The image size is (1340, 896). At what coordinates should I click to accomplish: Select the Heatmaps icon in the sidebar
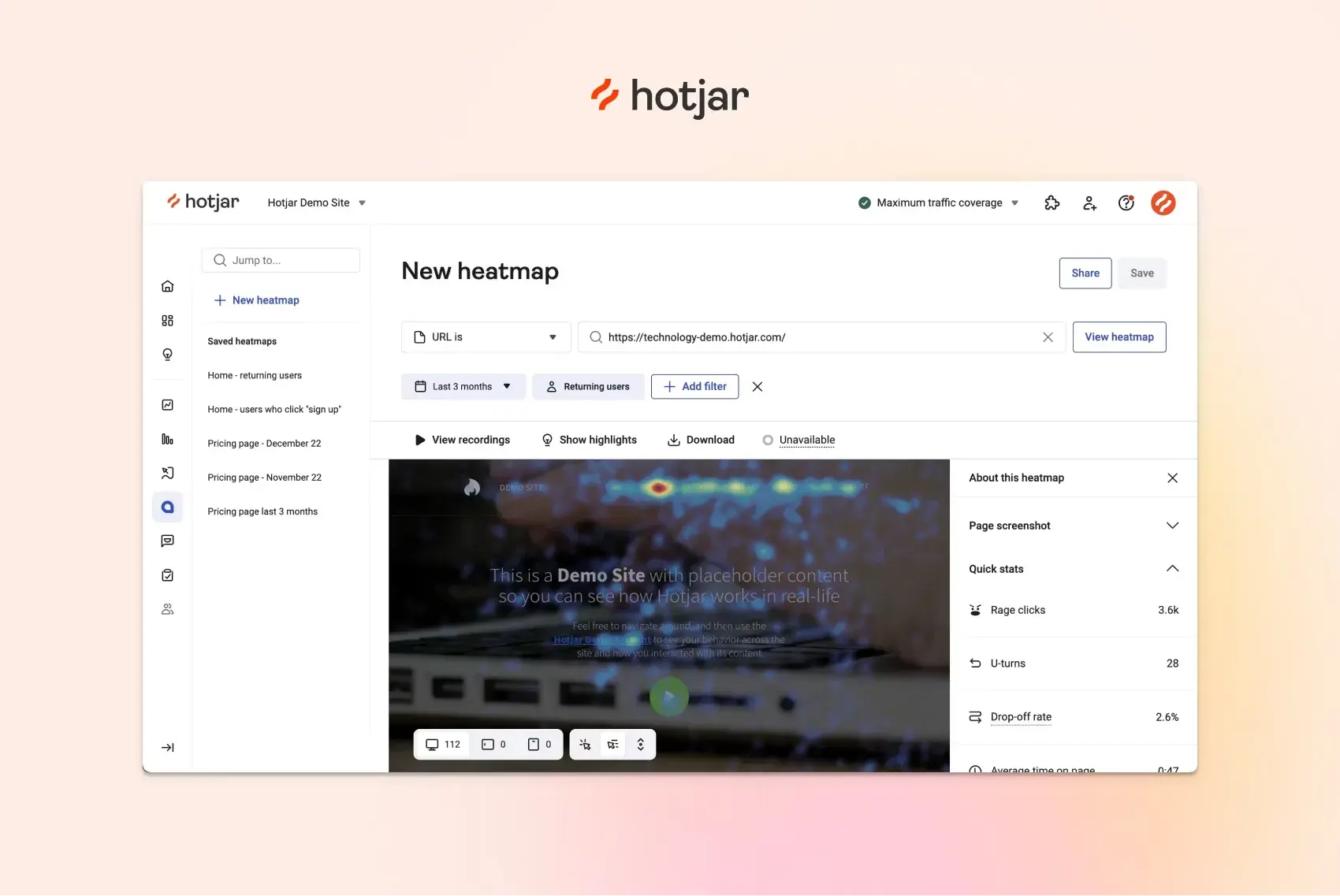click(x=167, y=507)
